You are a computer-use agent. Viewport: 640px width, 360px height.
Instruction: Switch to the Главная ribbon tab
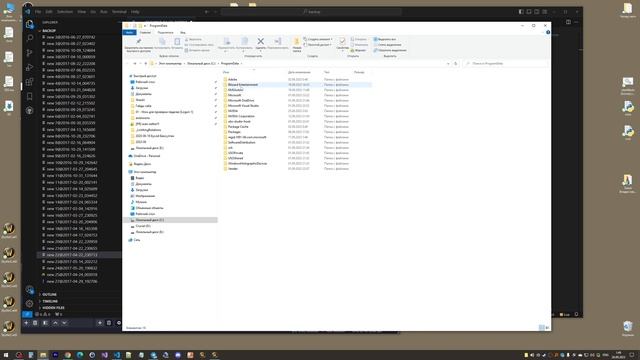coord(145,32)
